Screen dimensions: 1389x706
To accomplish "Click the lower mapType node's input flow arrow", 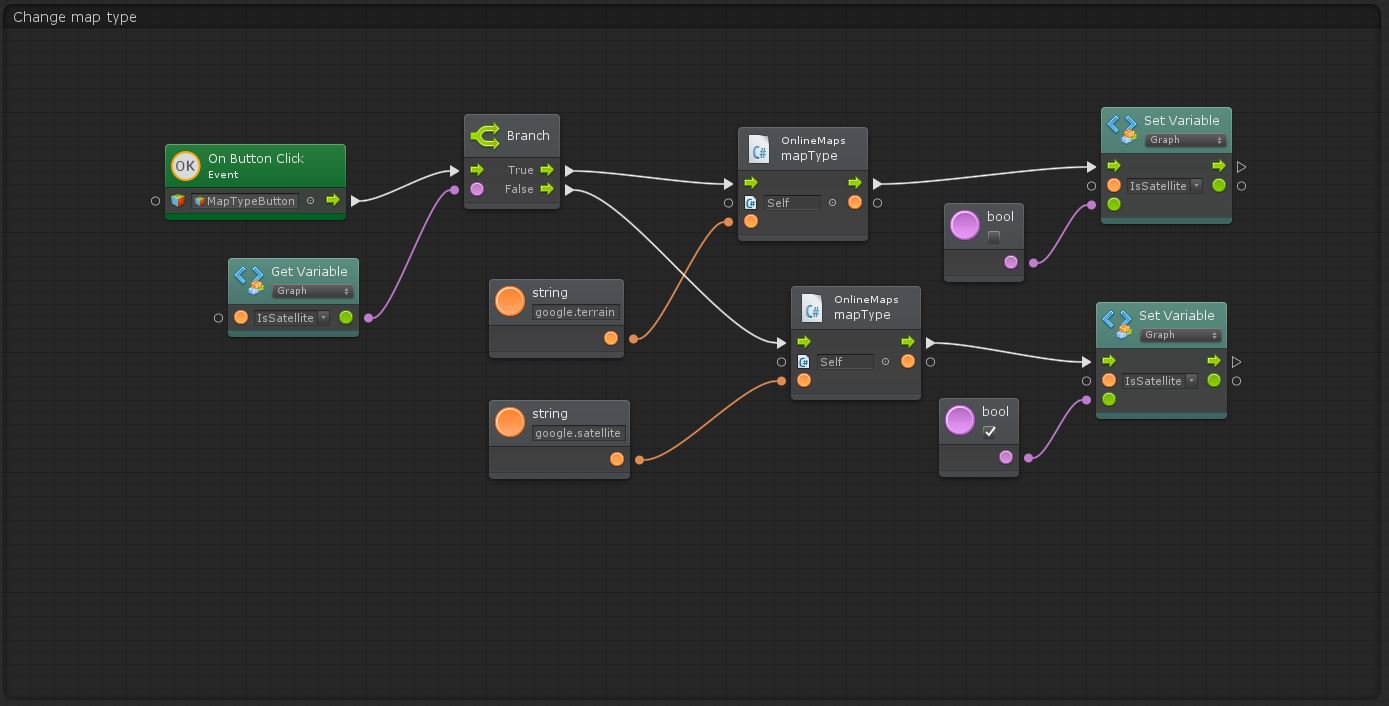I will [x=804, y=342].
